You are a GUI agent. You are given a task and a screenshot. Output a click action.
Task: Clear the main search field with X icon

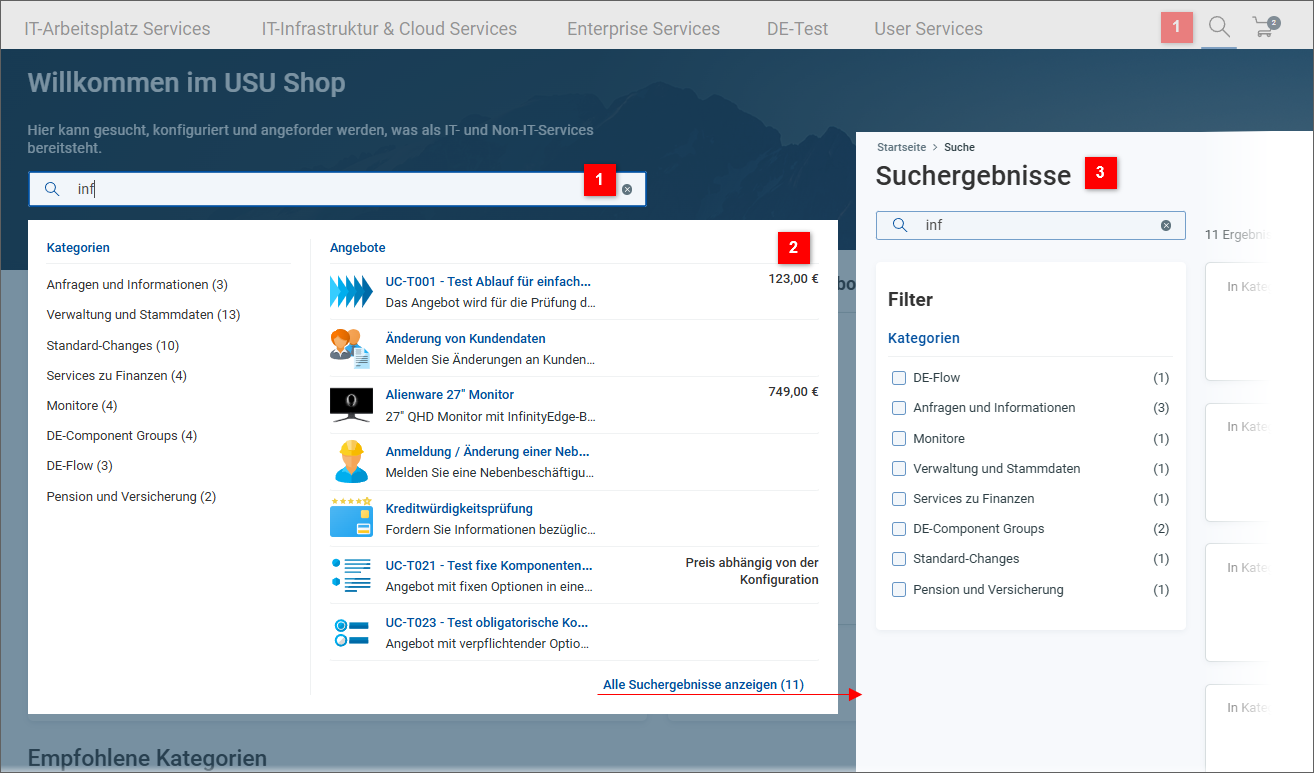pyautogui.click(x=627, y=189)
